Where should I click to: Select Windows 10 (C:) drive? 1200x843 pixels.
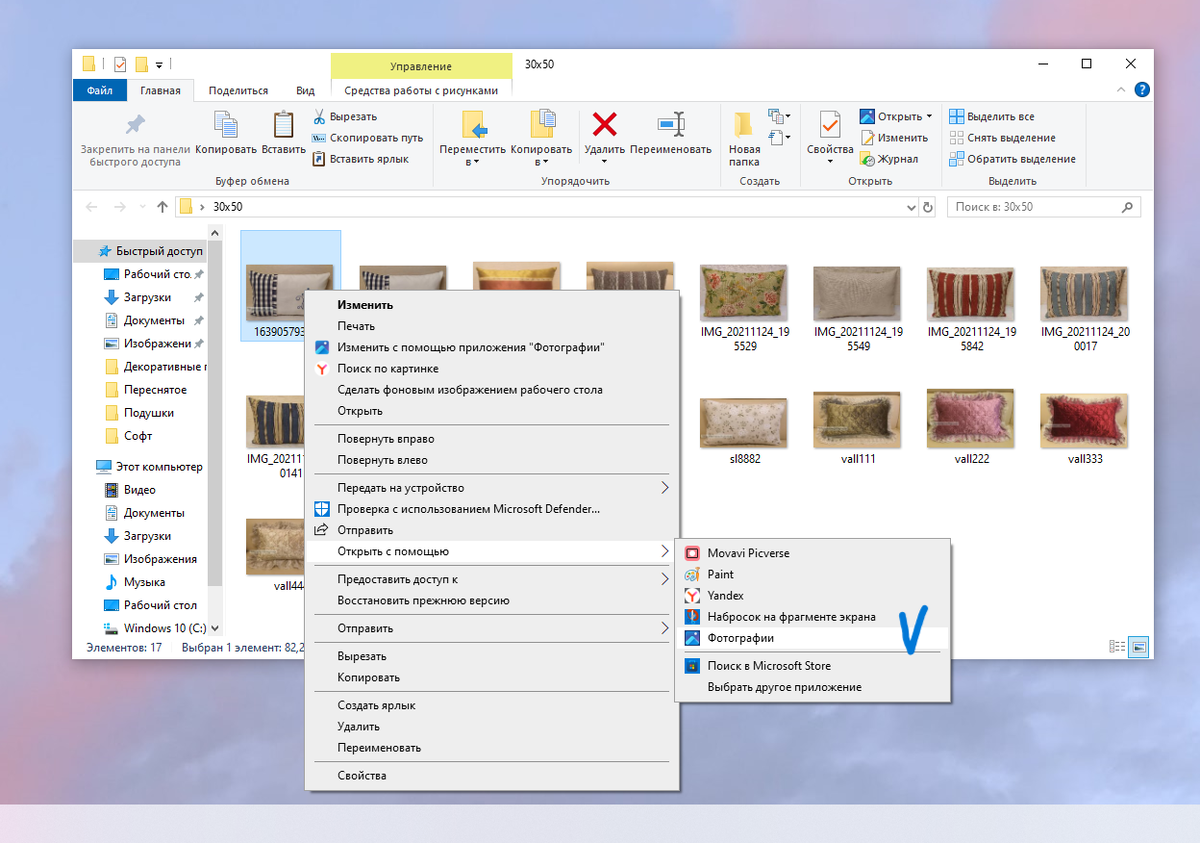pos(155,628)
